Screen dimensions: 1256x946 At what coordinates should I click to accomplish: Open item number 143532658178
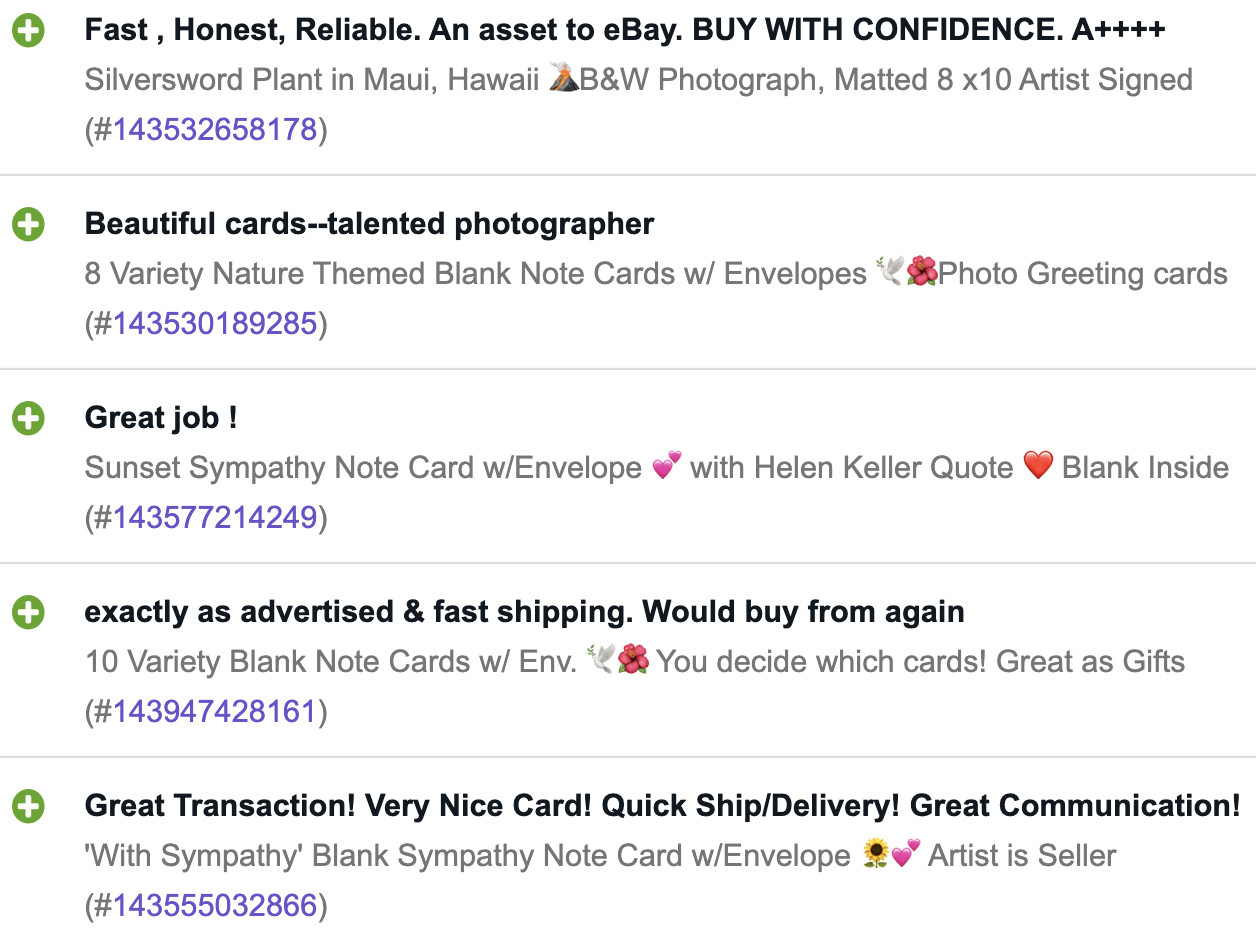(215, 130)
